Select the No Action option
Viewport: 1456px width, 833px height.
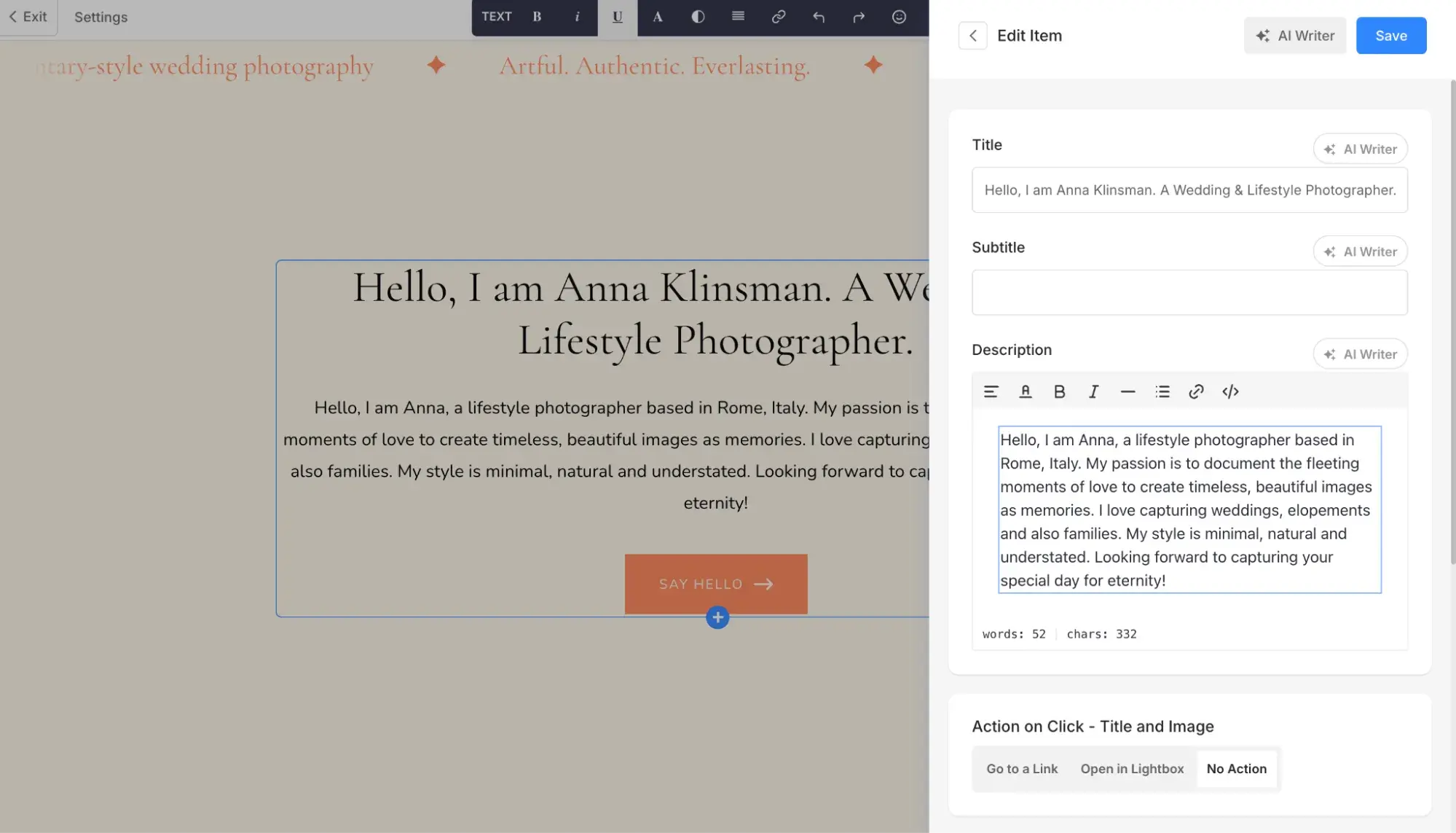click(x=1236, y=769)
